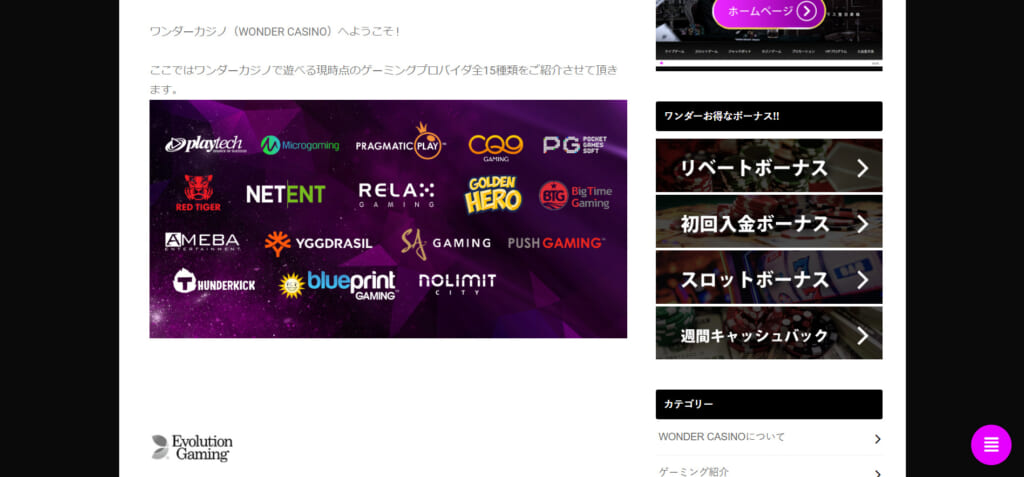The image size is (1024, 477).
Task: Click the Thunderkick logo
Action: tap(214, 282)
